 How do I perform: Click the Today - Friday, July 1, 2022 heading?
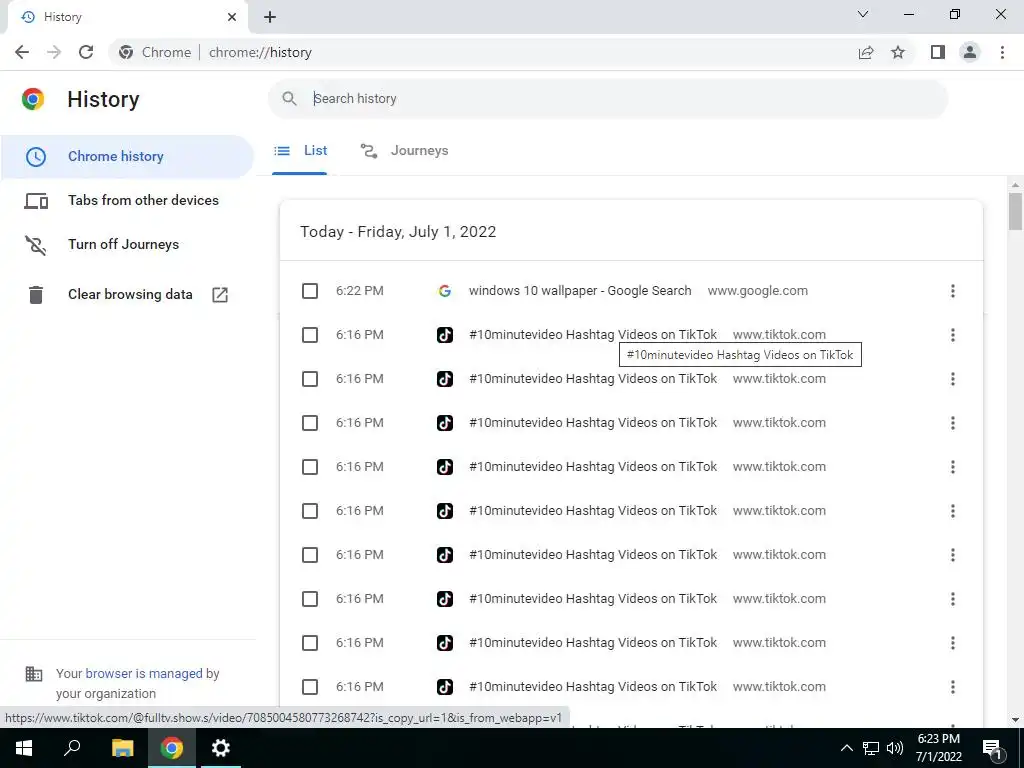398,232
